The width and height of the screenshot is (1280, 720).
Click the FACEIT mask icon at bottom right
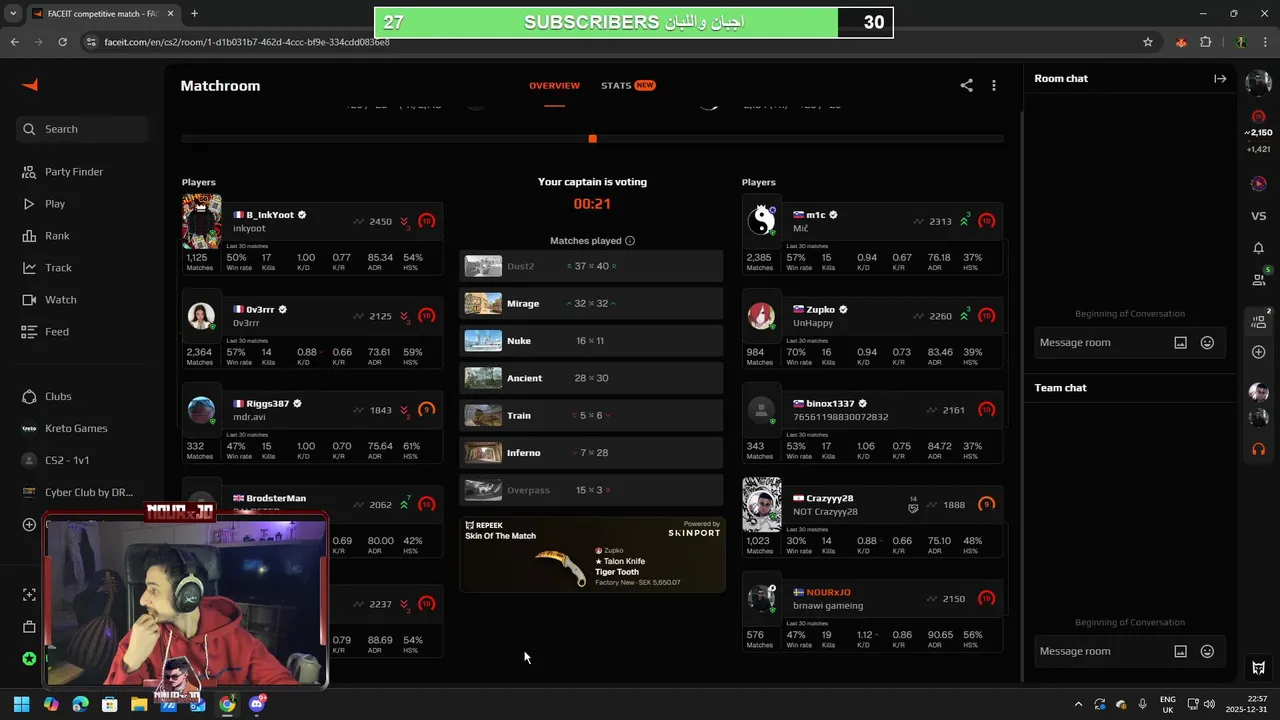1258,668
